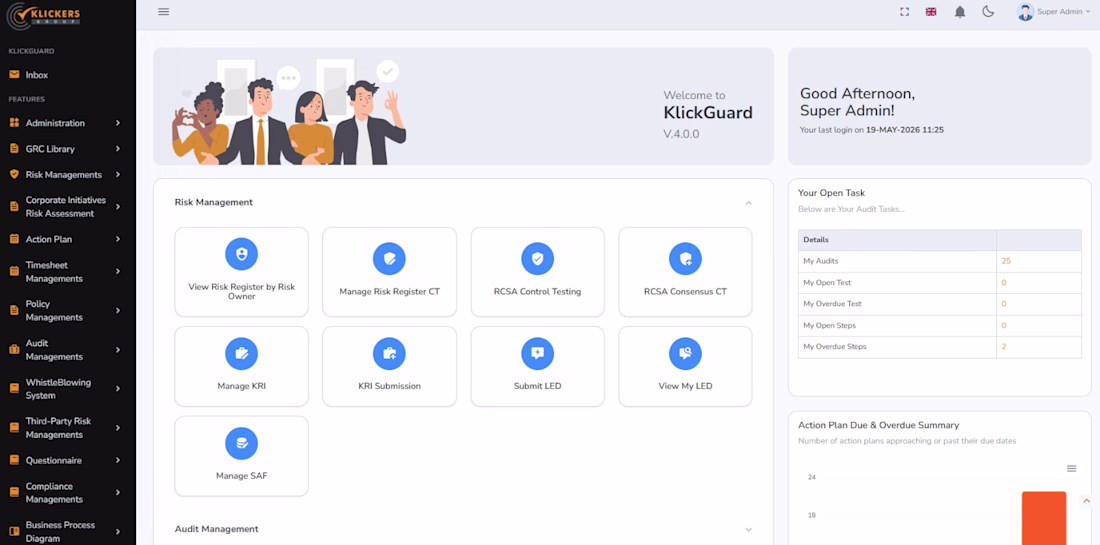1100x545 pixels.
Task: Click the Audit Management section title
Action: coord(216,529)
